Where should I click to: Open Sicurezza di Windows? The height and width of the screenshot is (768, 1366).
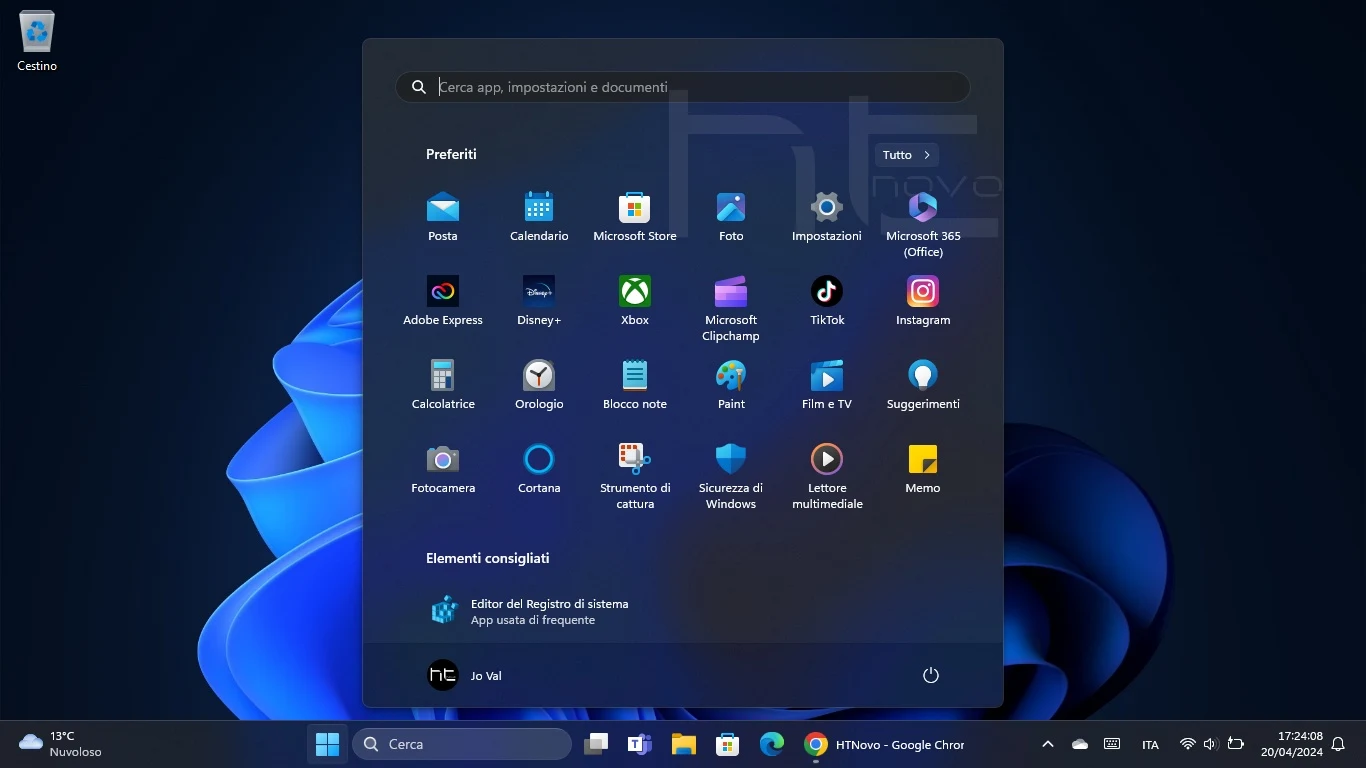click(731, 476)
